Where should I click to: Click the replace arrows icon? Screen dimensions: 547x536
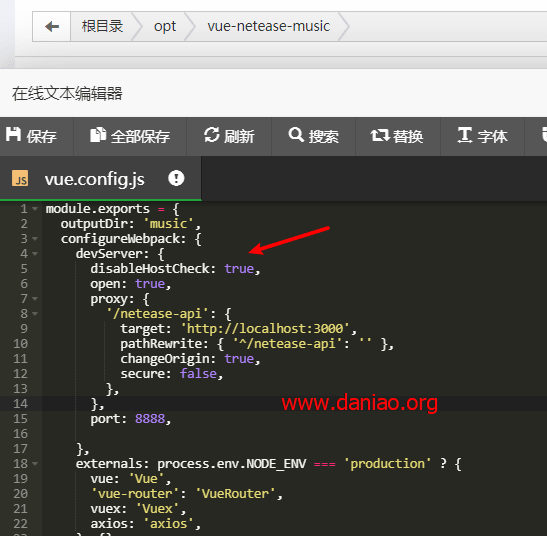380,135
